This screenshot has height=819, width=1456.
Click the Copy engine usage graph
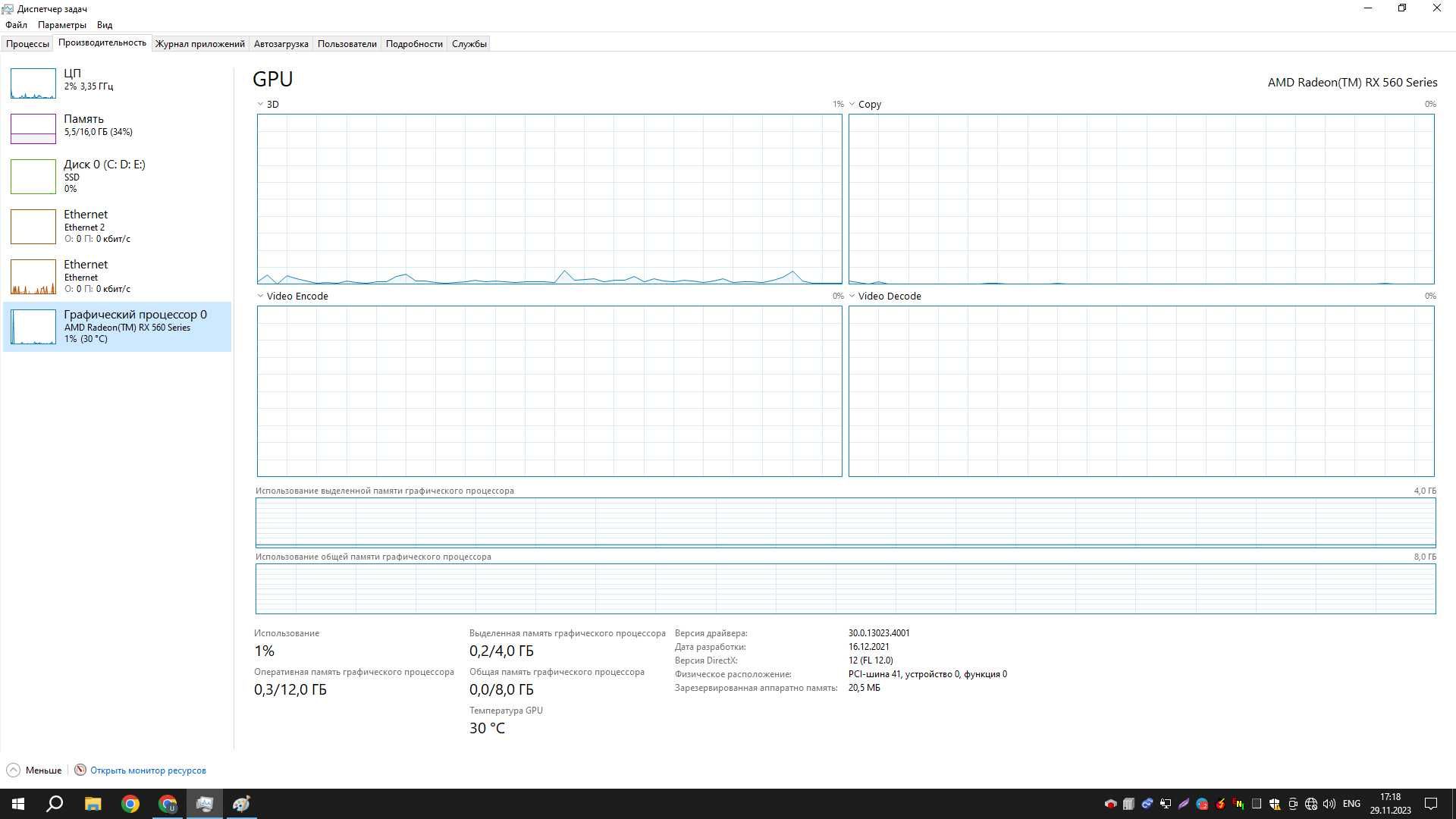click(x=1141, y=199)
